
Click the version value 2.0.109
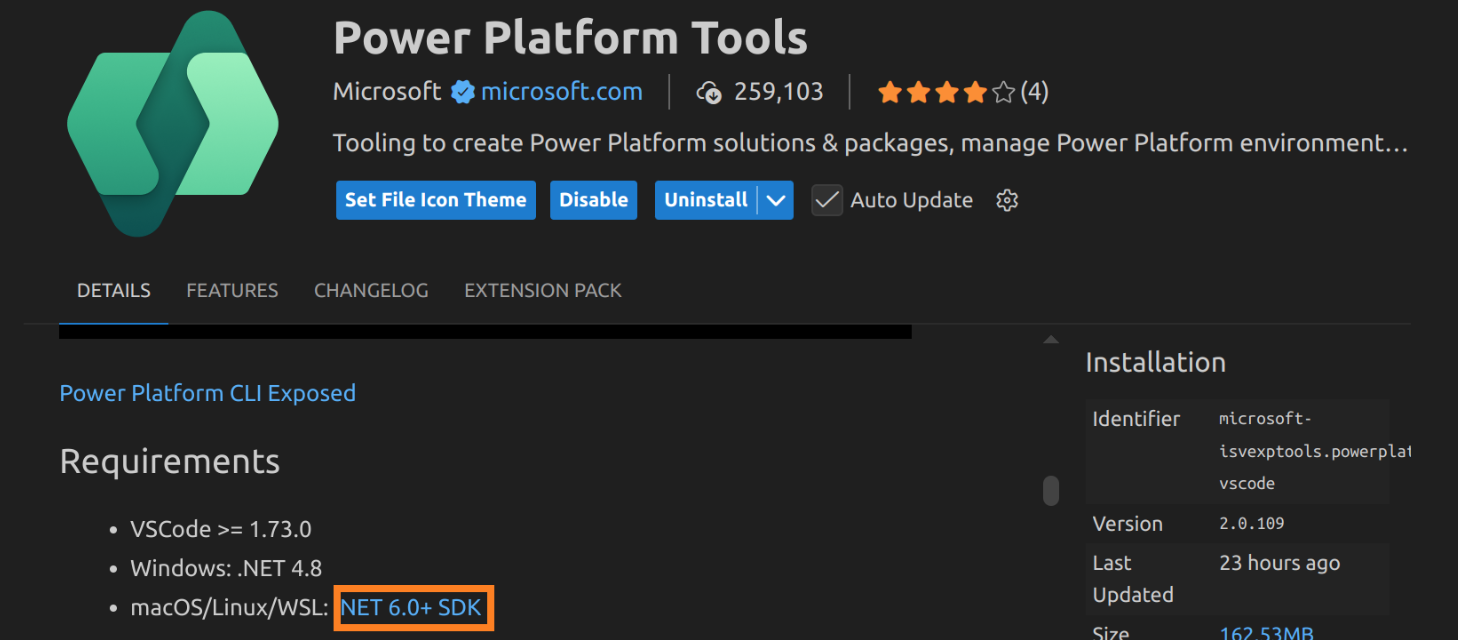click(1252, 524)
